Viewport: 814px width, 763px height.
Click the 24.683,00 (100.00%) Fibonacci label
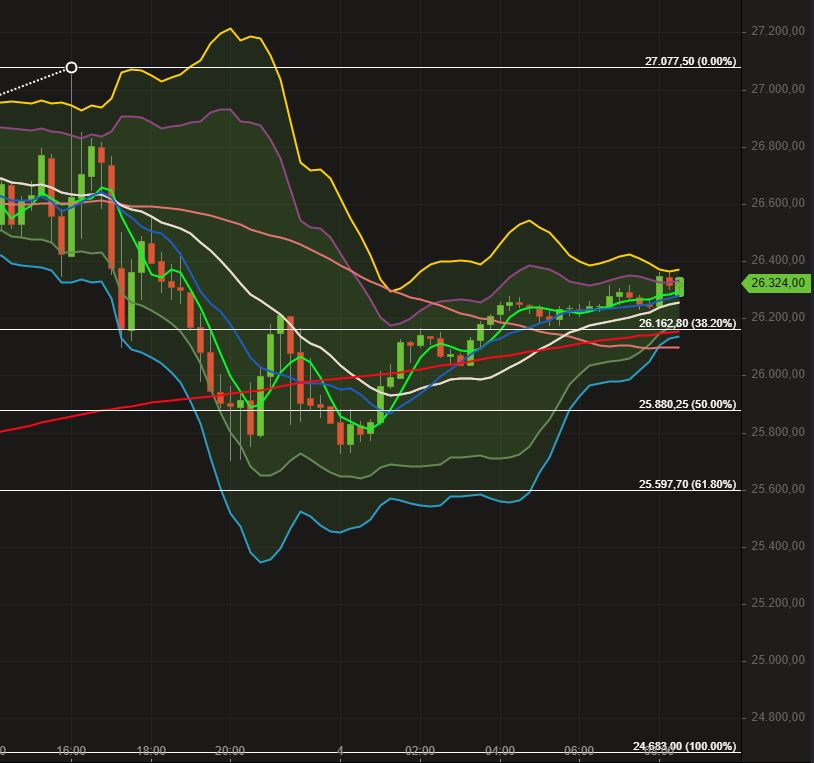point(684,746)
